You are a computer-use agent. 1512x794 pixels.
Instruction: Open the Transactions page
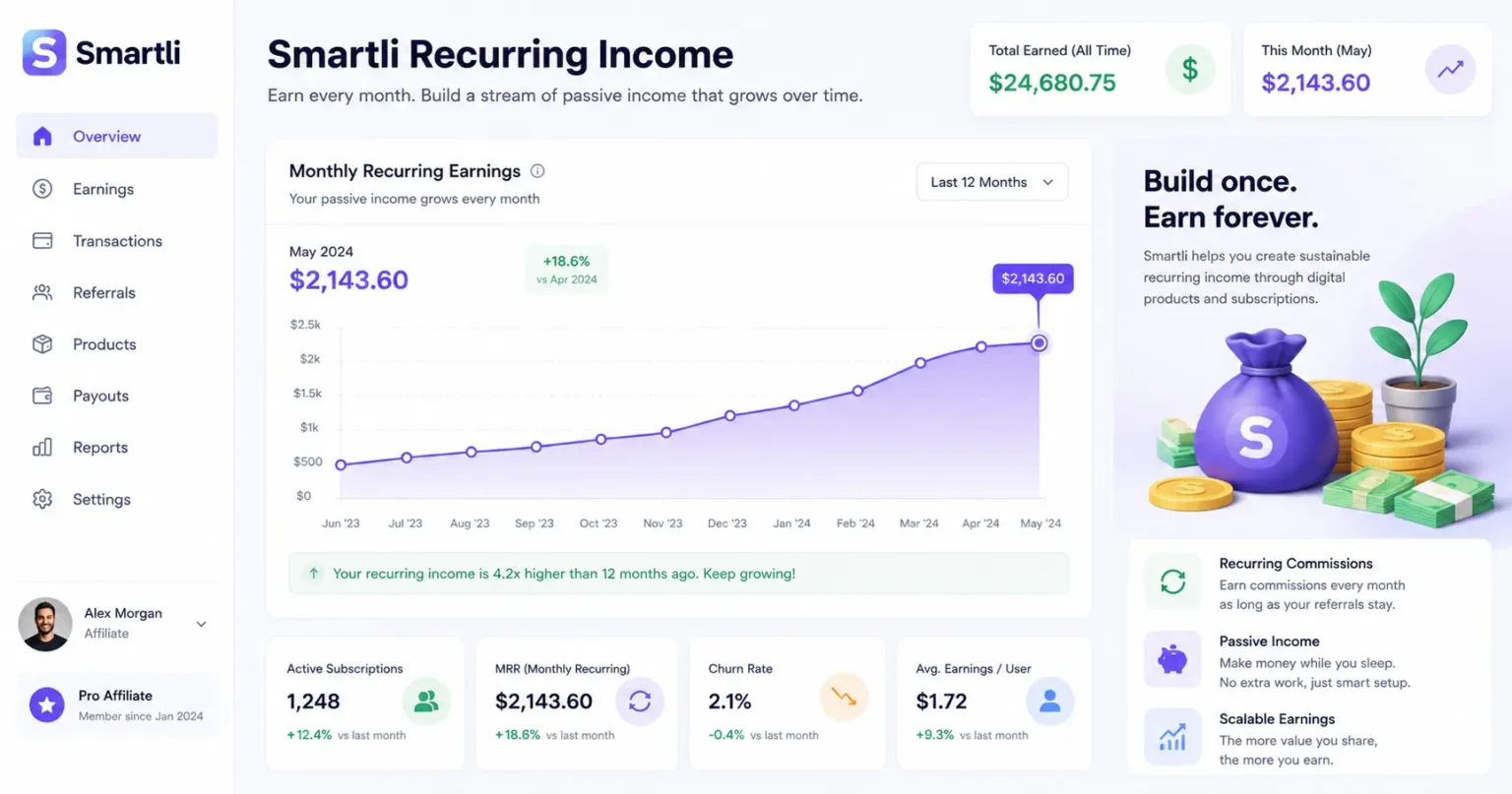[x=117, y=241]
